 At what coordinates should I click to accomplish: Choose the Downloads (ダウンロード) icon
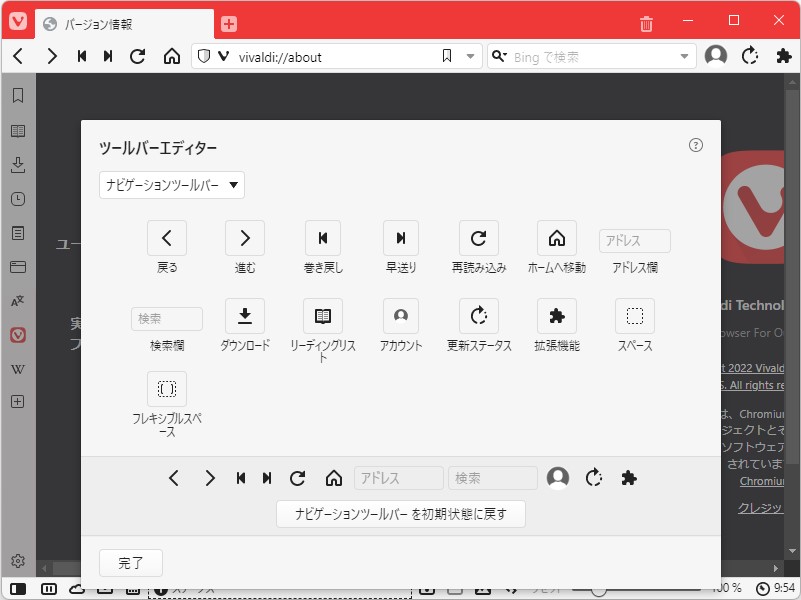coord(245,316)
